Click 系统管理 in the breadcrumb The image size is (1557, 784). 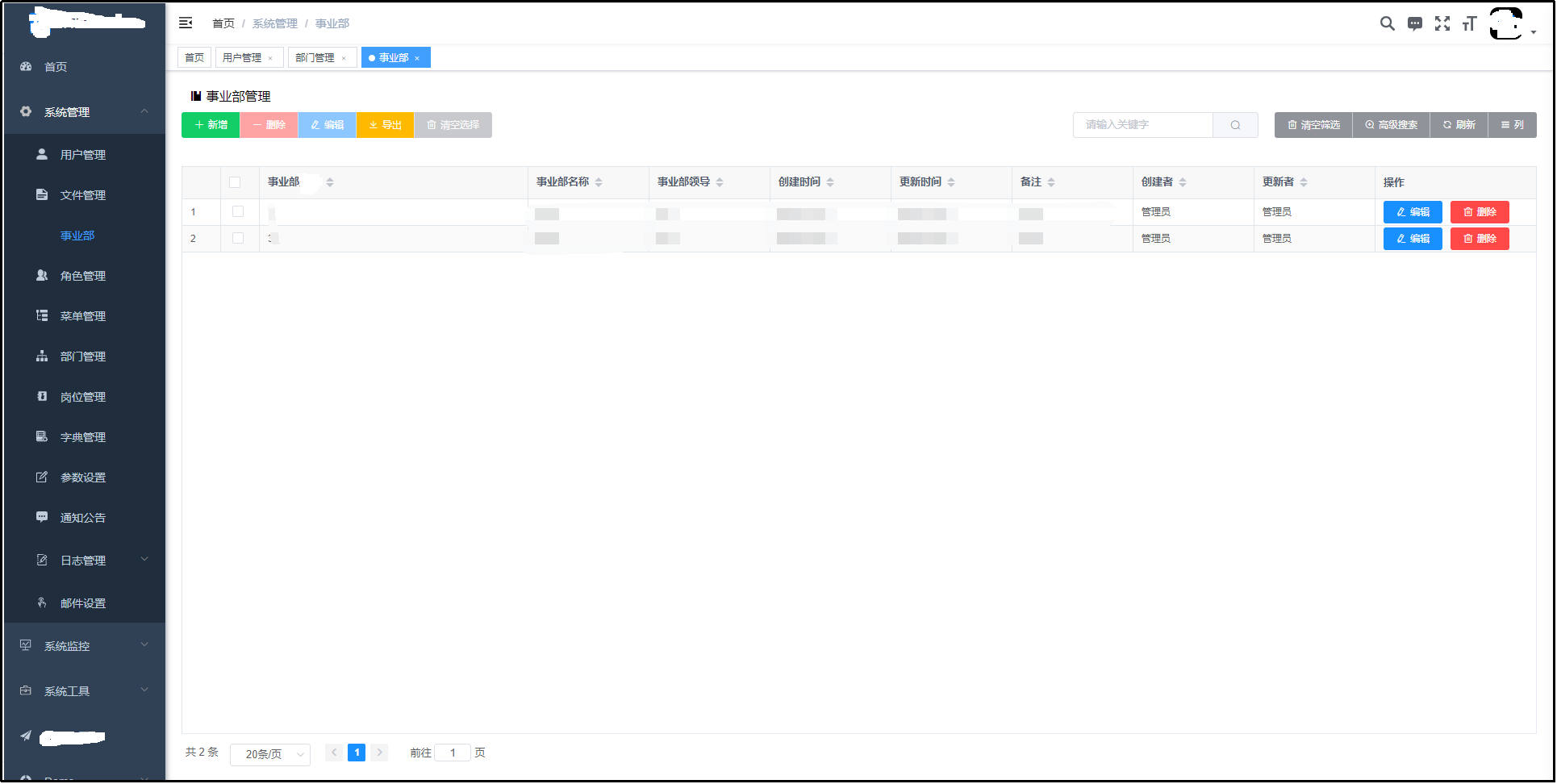(x=275, y=23)
